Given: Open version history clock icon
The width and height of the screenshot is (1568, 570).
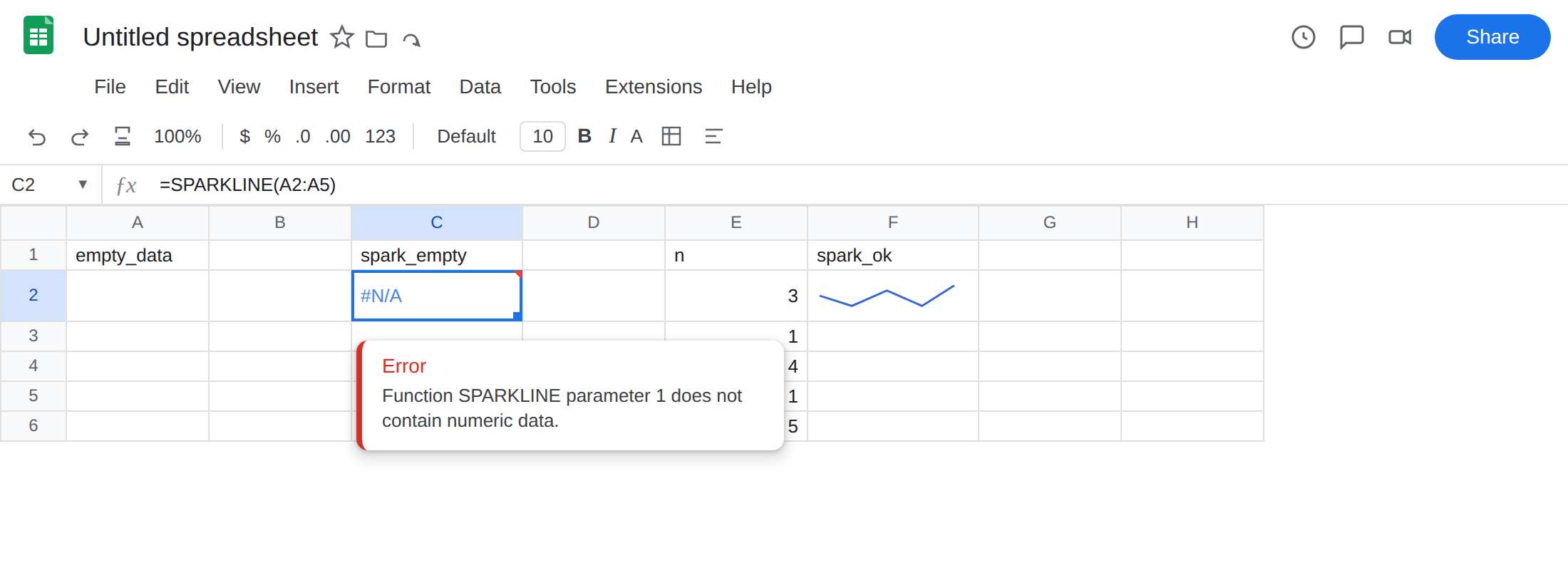Looking at the screenshot, I should click(1304, 37).
